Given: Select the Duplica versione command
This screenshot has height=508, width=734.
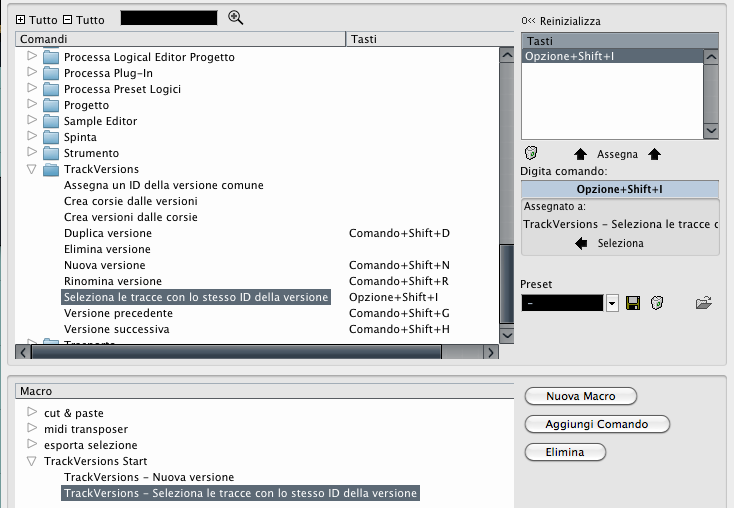Looking at the screenshot, I should click(x=108, y=233).
